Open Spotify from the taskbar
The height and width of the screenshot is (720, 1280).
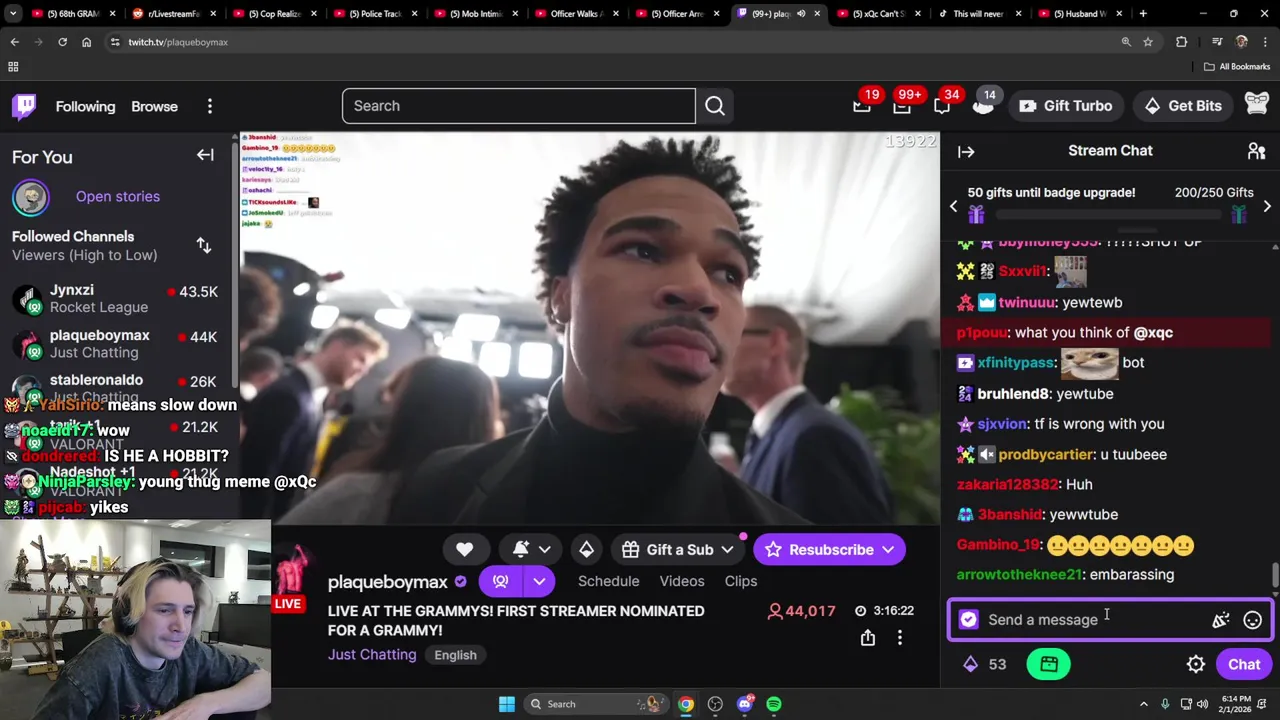774,704
